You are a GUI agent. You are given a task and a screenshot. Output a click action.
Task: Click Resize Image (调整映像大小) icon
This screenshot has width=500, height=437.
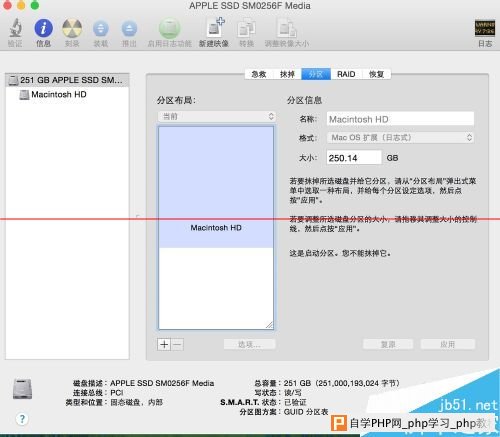tap(287, 29)
